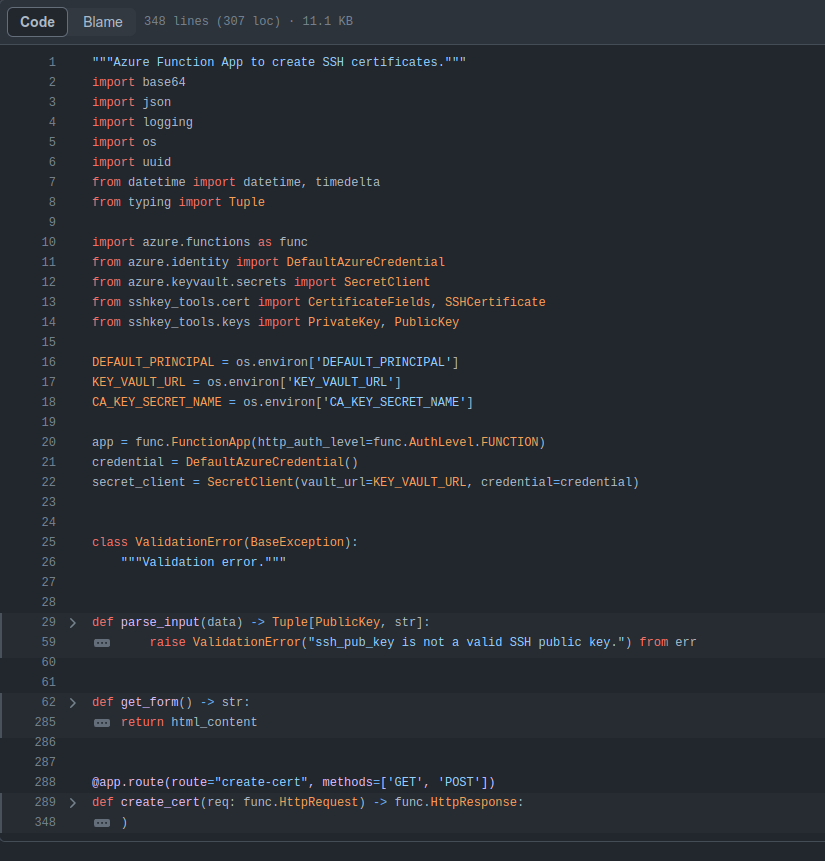Image resolution: width=825 pixels, height=861 pixels.
Task: Click line number 288 of the route decorator
Action: tap(45, 782)
